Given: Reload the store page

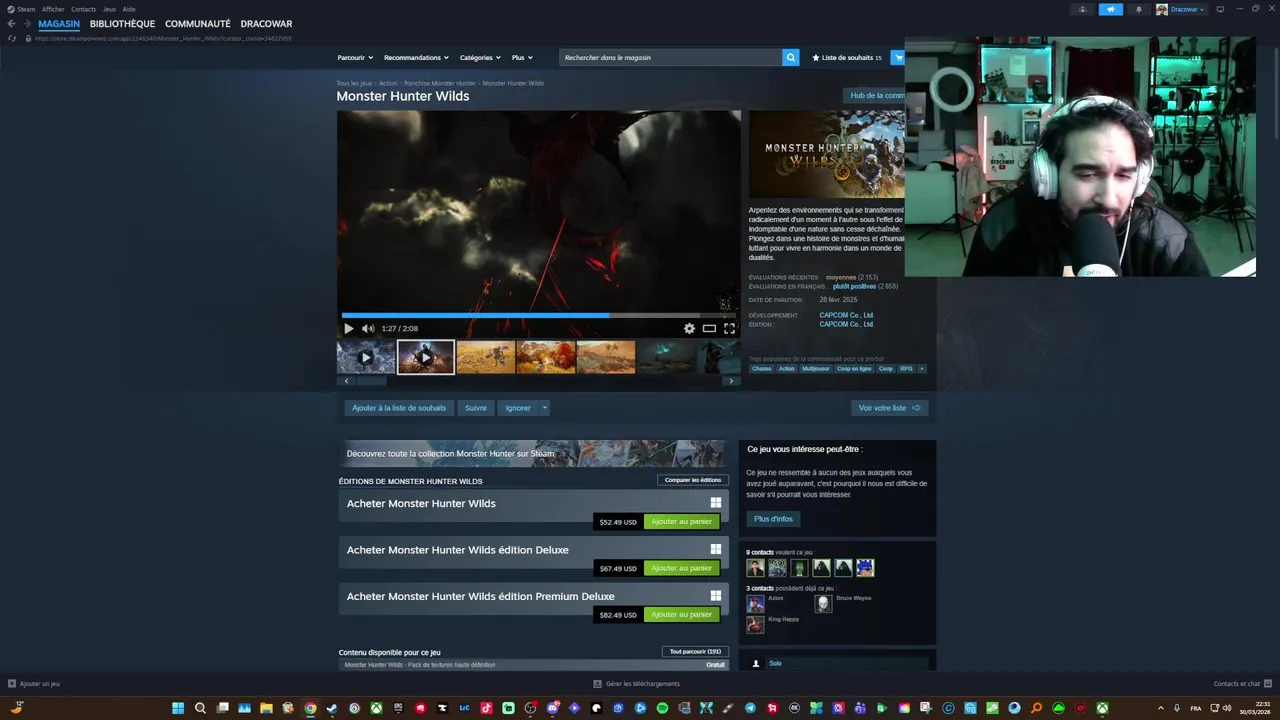Looking at the screenshot, I should [12, 38].
